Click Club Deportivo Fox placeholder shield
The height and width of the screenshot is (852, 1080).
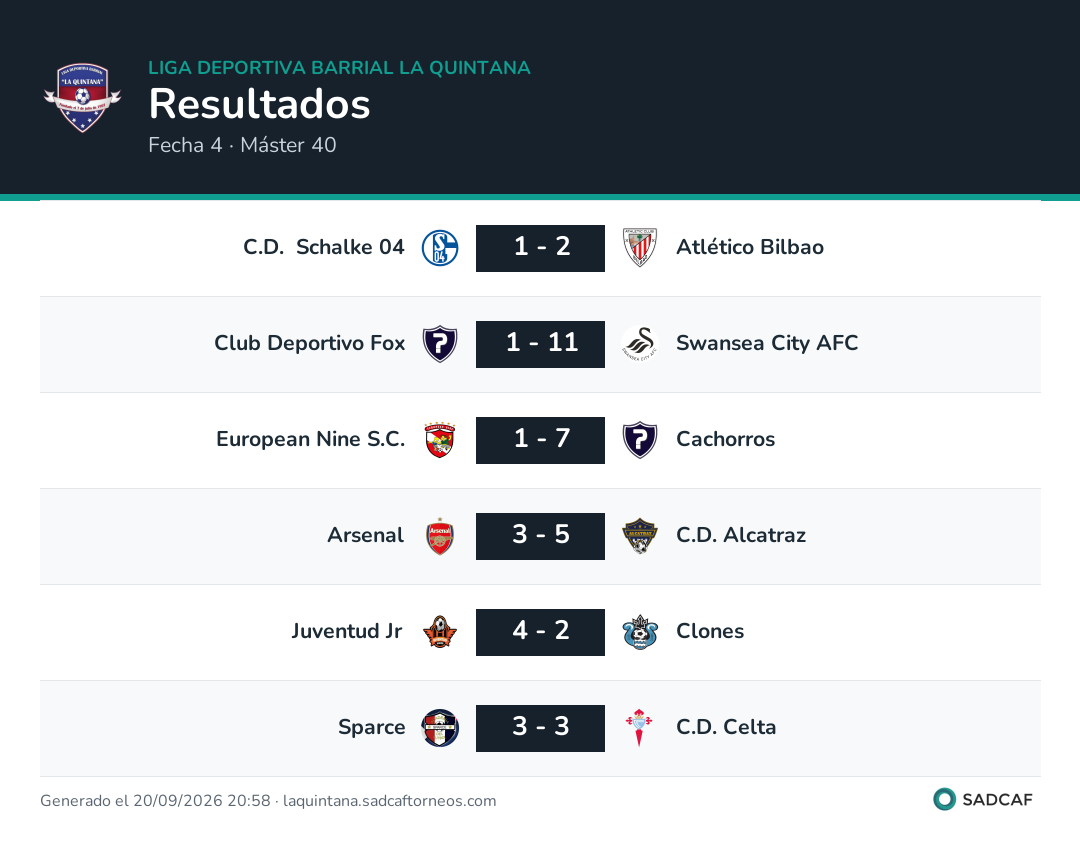[440, 344]
